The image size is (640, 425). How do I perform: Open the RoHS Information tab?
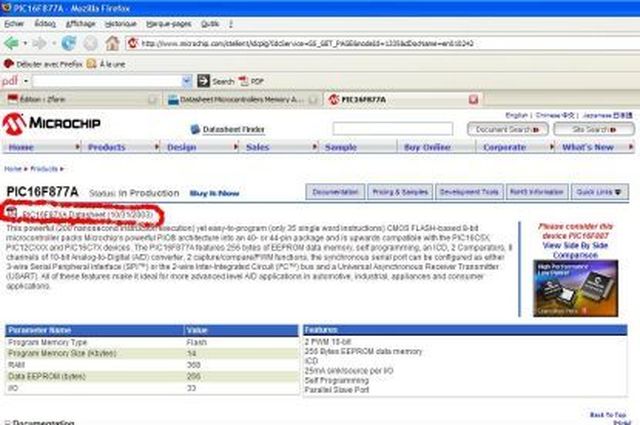[x=537, y=192]
